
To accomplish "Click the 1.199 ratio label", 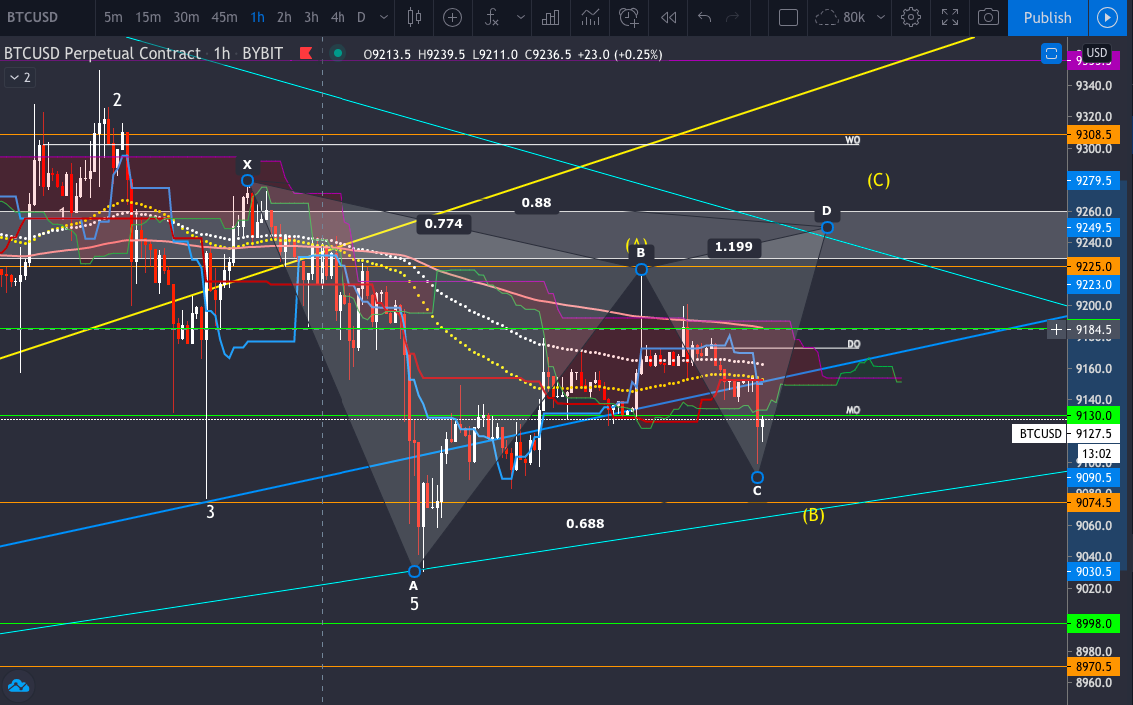I will tap(733, 247).
